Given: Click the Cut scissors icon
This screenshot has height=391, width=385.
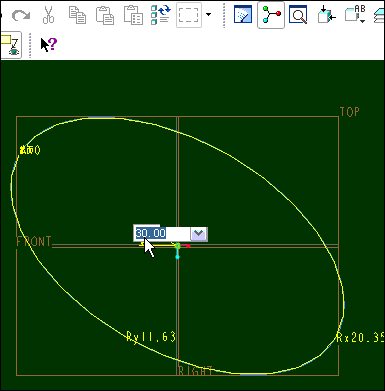Looking at the screenshot, I should point(49,15).
